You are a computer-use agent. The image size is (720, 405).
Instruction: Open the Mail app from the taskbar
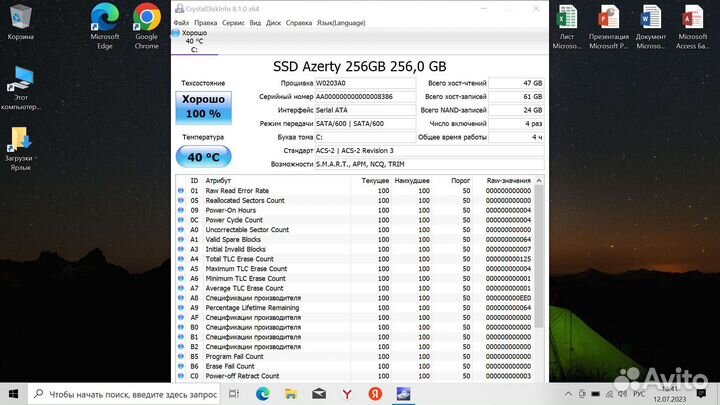(x=319, y=394)
